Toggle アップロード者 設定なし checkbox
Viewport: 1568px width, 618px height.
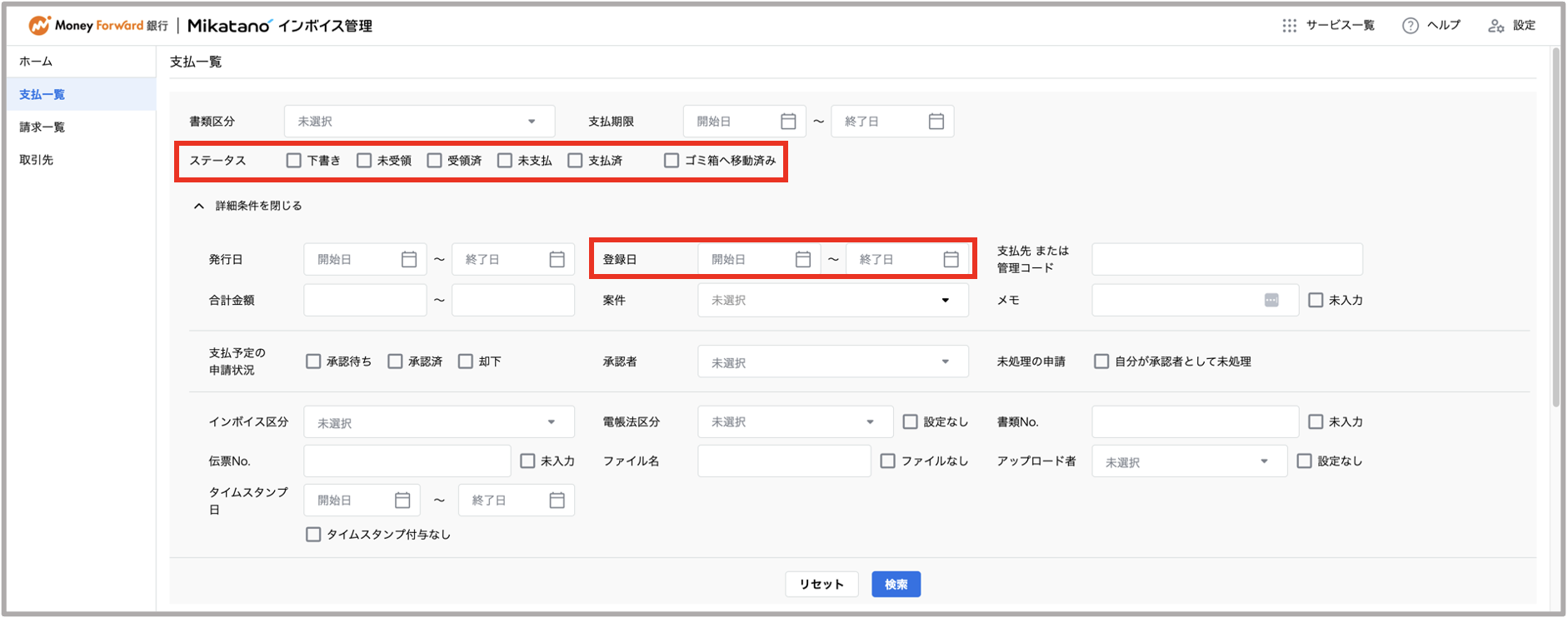tap(1305, 461)
